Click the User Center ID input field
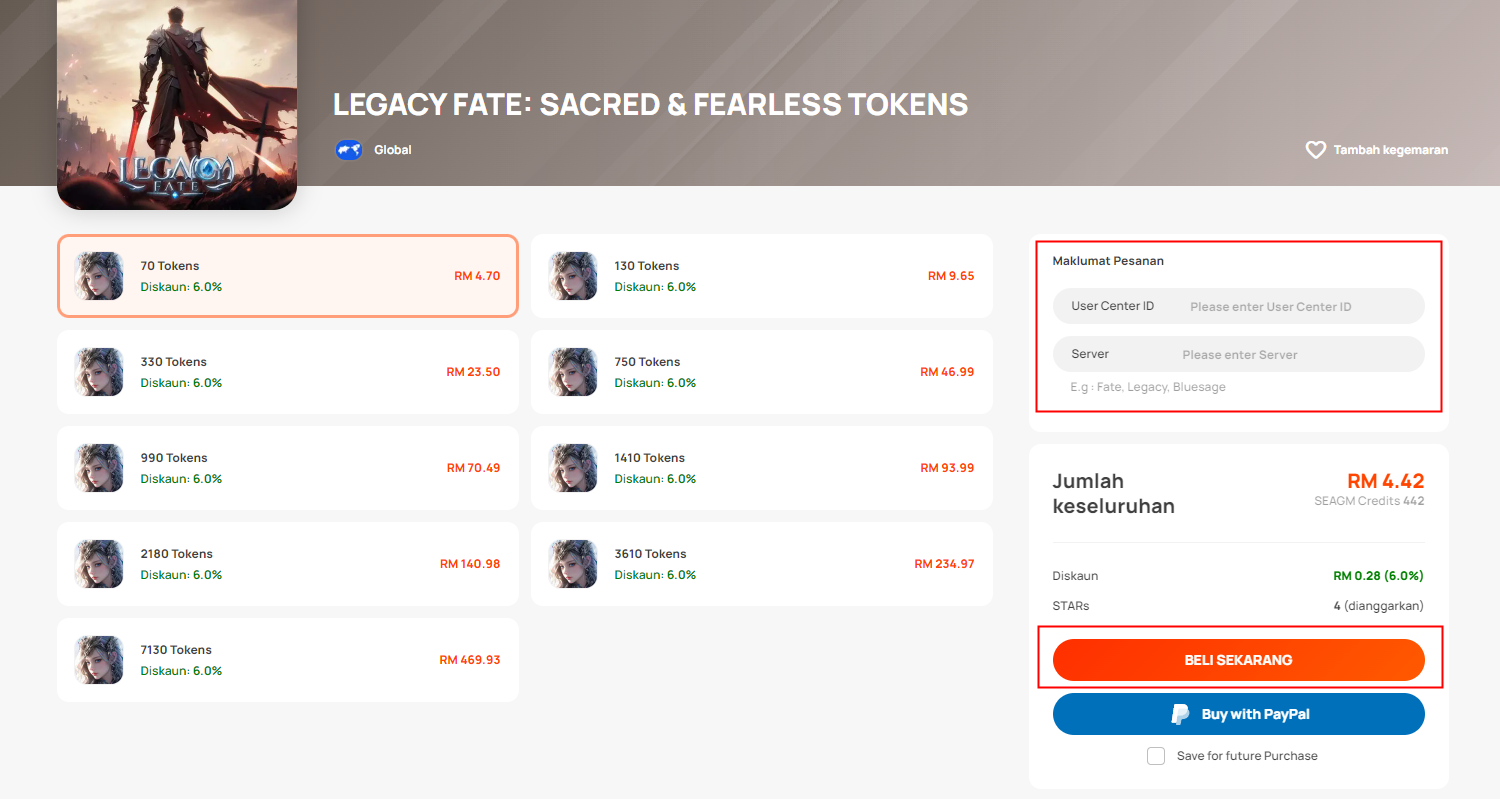Image resolution: width=1500 pixels, height=799 pixels. (1239, 306)
